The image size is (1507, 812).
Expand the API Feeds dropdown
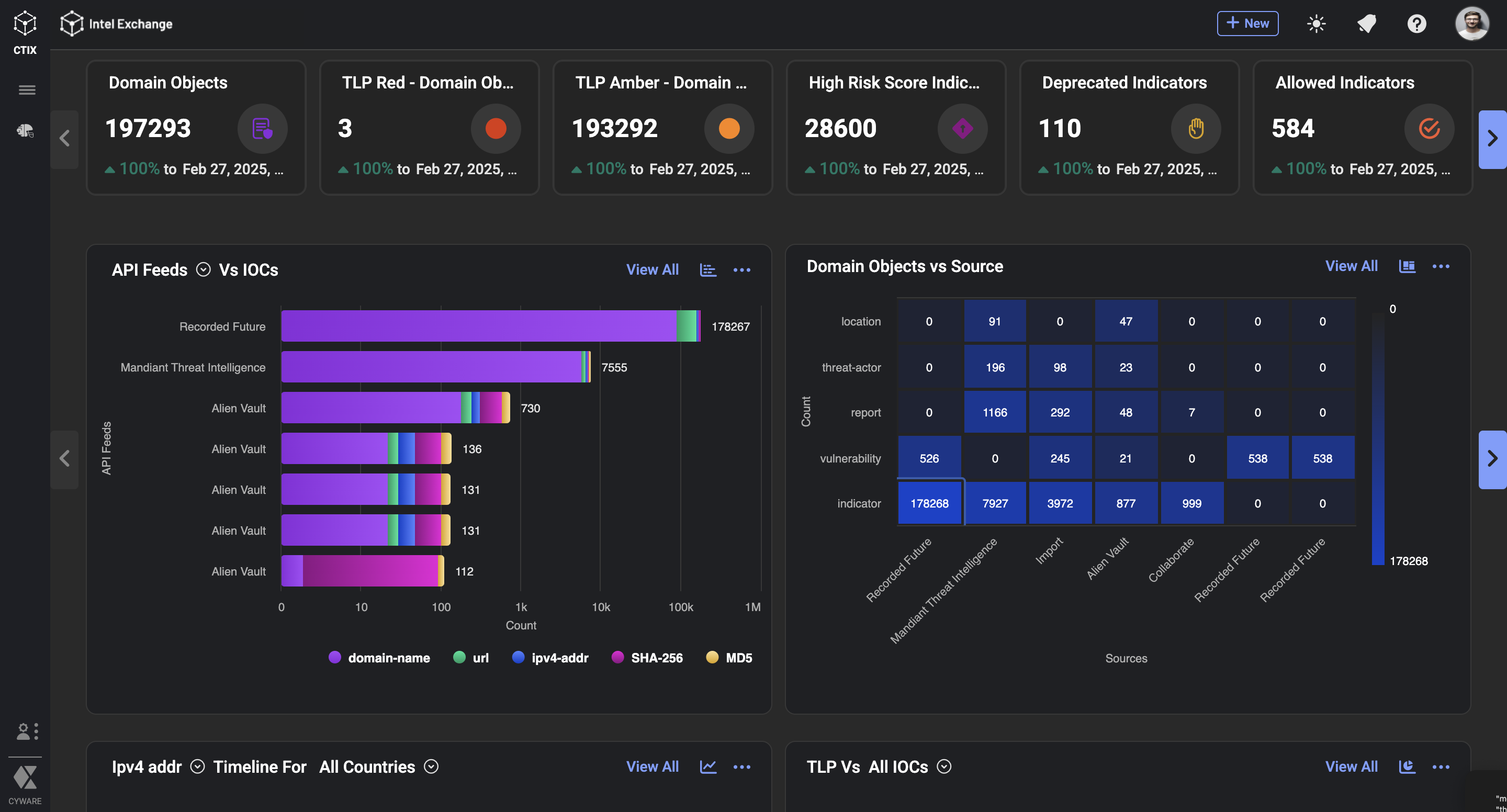tap(203, 269)
